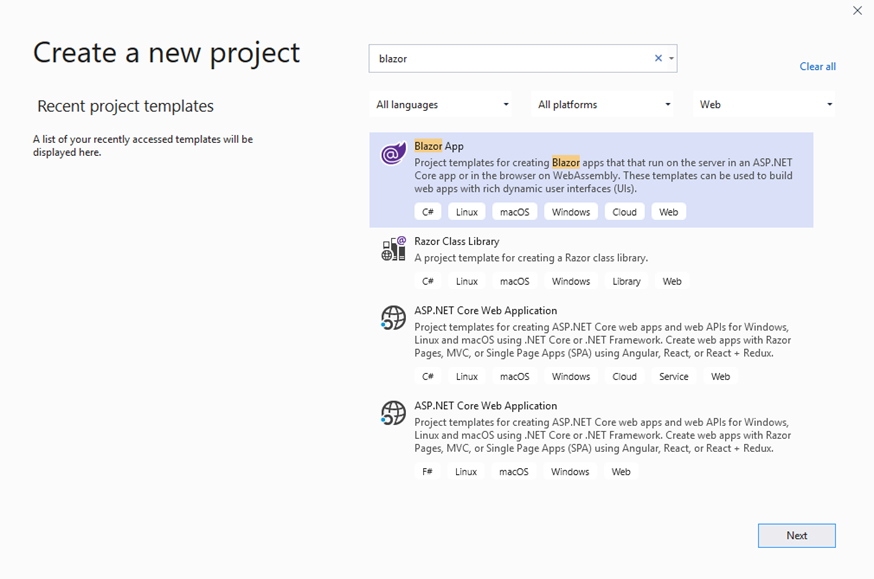Screen dimensions: 874x579
Task: Select the ASP.NET Core Web Application tagged Service
Action: point(485,310)
